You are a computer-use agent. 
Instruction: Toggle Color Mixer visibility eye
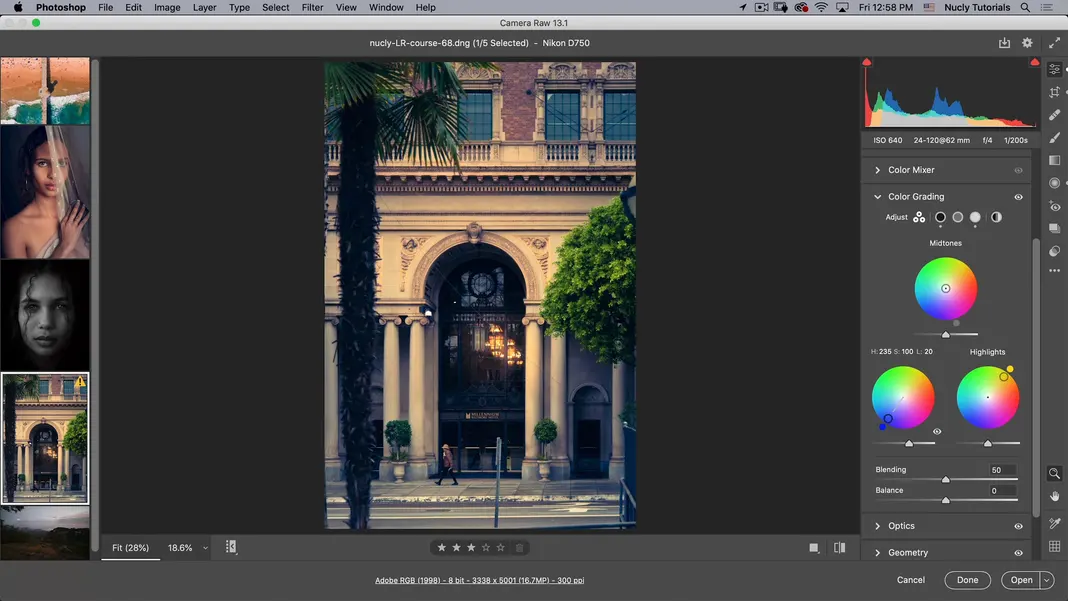pos(1018,170)
